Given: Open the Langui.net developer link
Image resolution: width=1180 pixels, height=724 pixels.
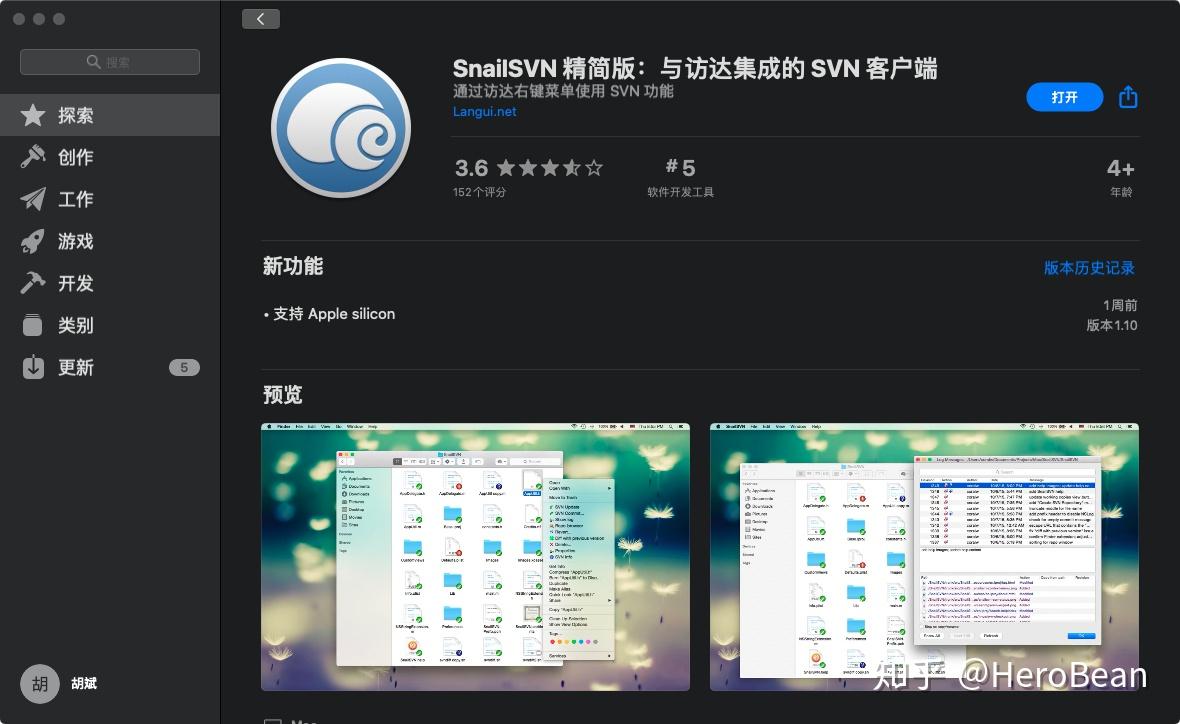Looking at the screenshot, I should coord(484,111).
